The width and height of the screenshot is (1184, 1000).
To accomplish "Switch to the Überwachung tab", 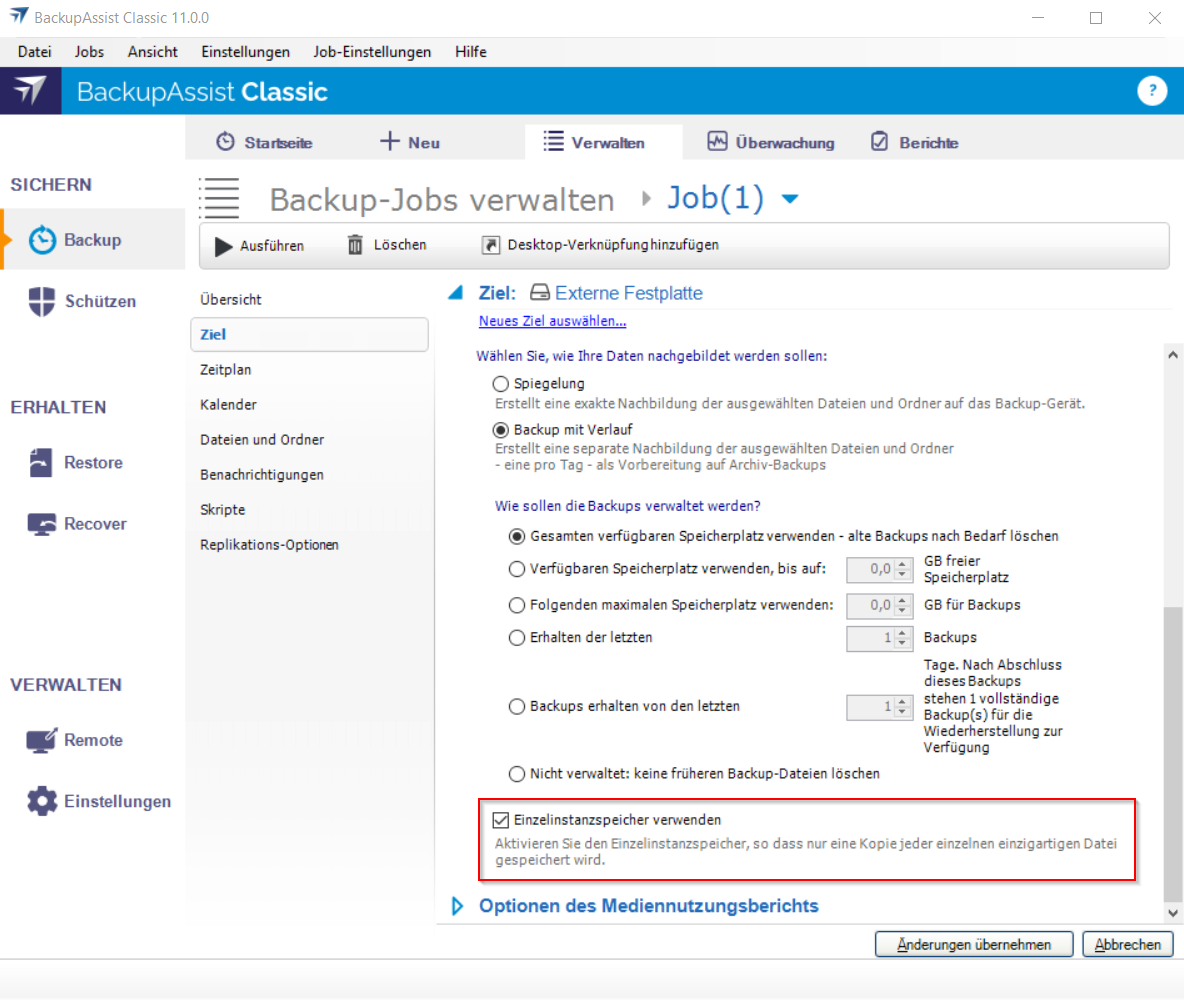I will pos(770,143).
